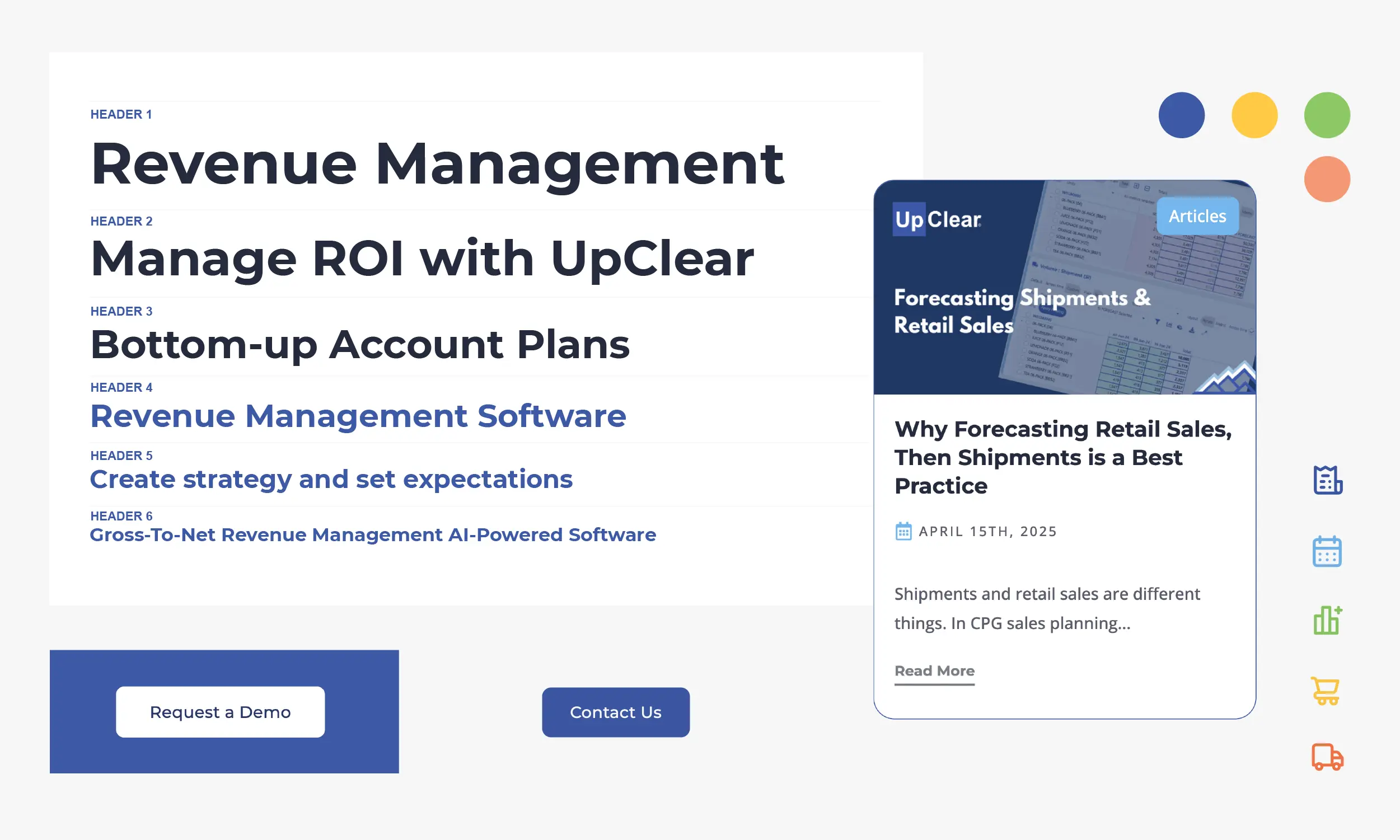The height and width of the screenshot is (840, 1400).
Task: Select the orange color circle
Action: [1327, 180]
